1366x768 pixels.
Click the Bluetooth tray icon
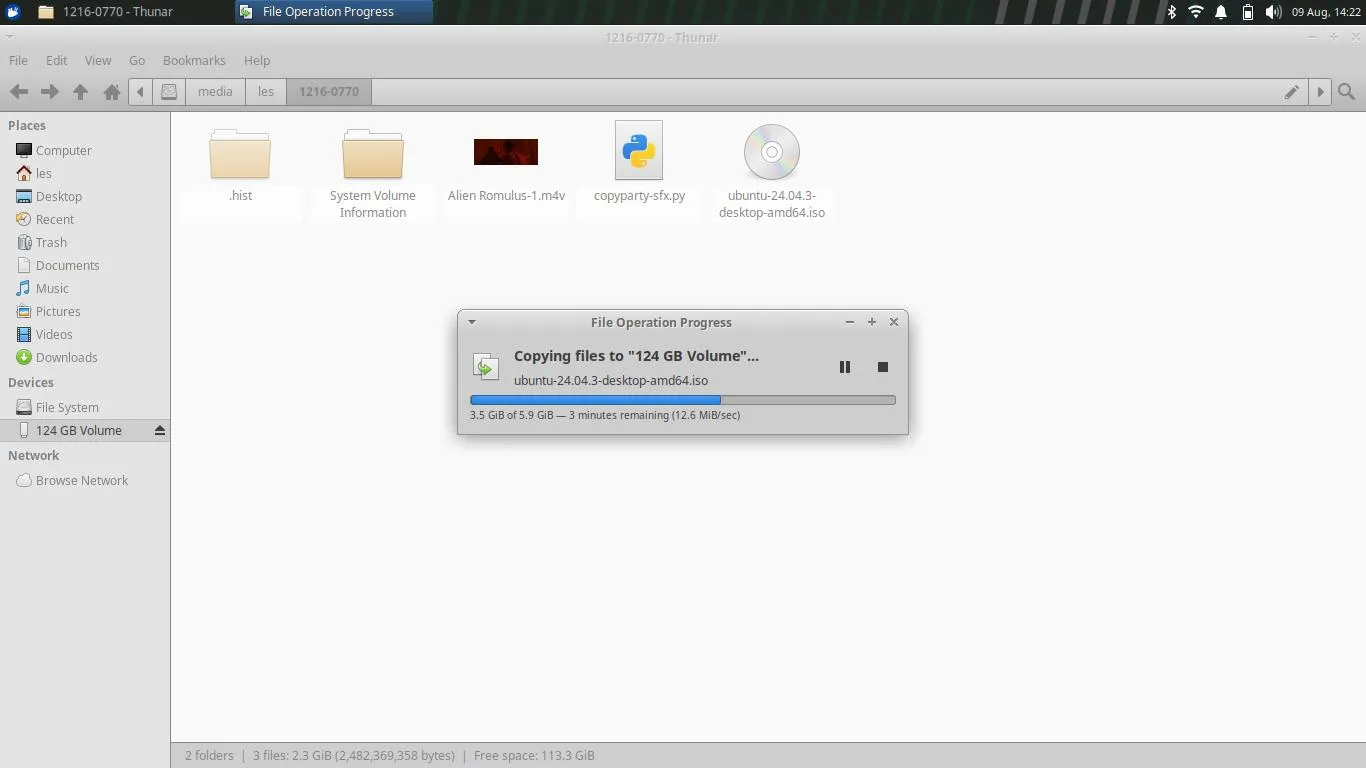1172,12
